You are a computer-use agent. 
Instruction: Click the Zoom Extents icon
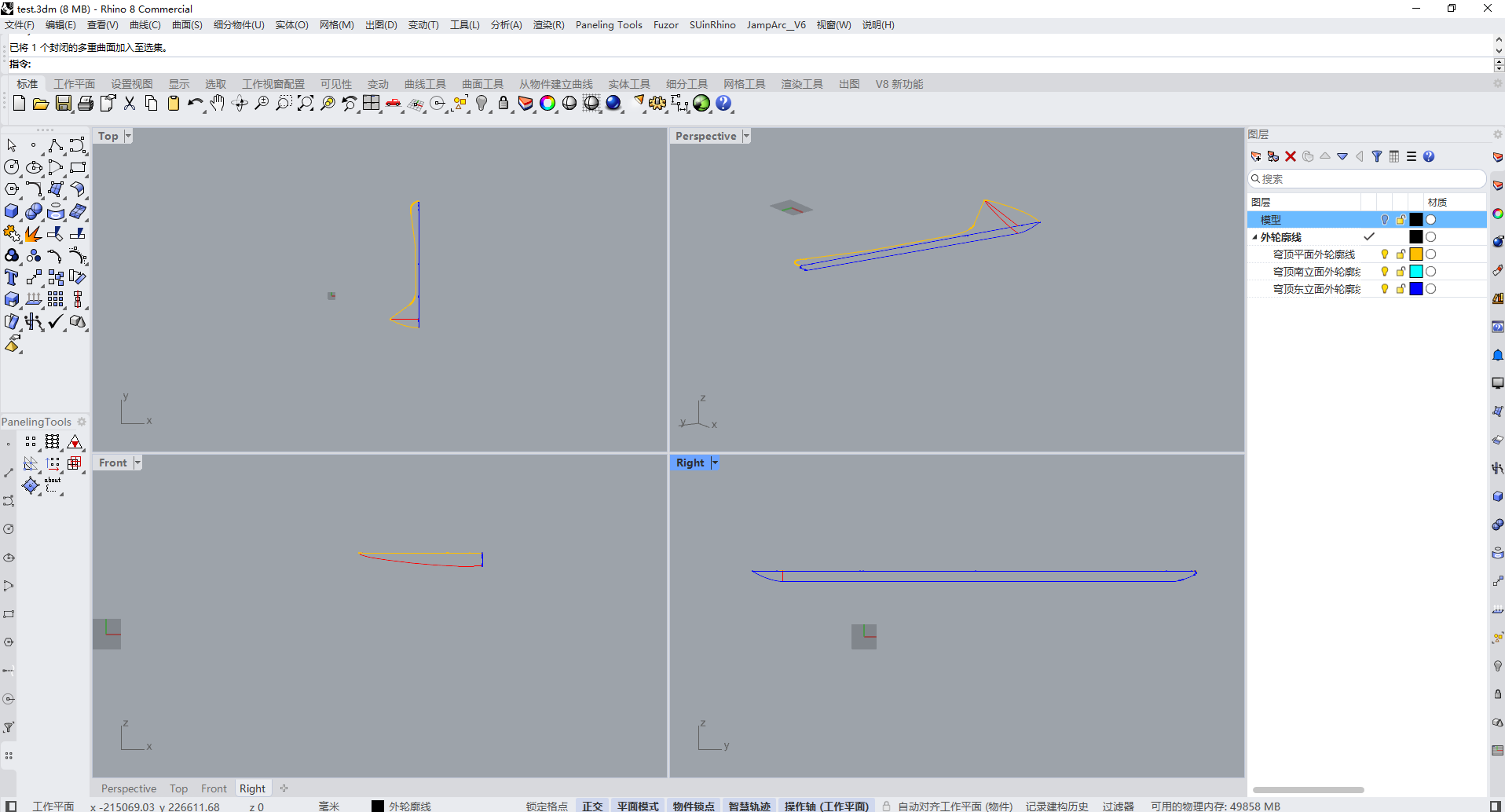(x=306, y=104)
